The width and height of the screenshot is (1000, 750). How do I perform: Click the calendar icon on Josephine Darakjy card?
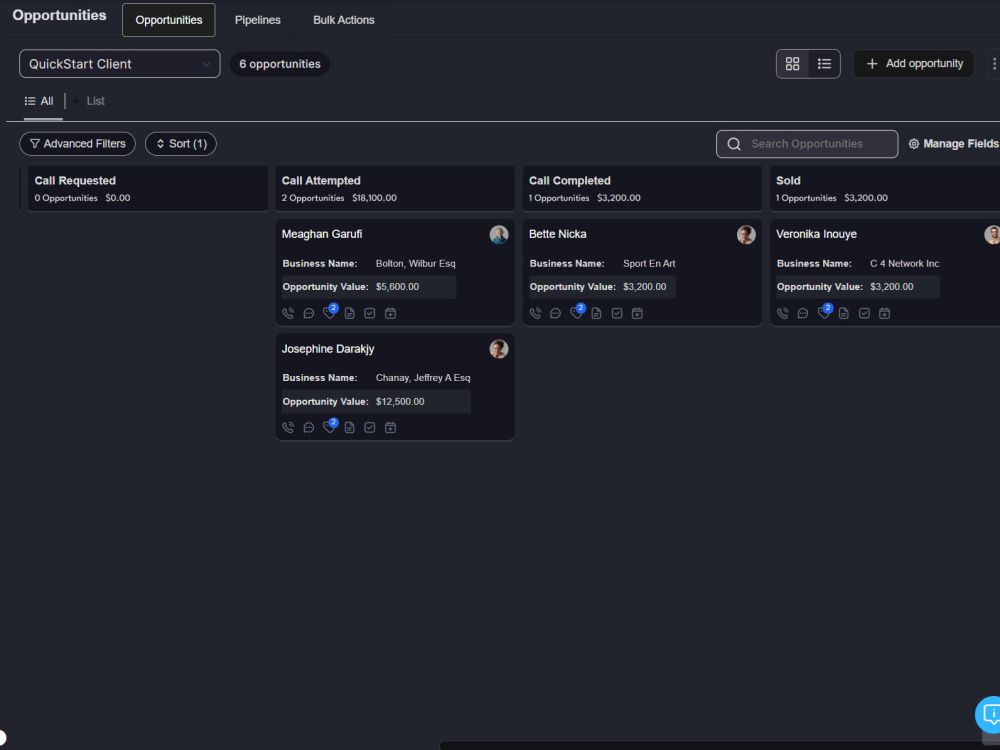390,427
